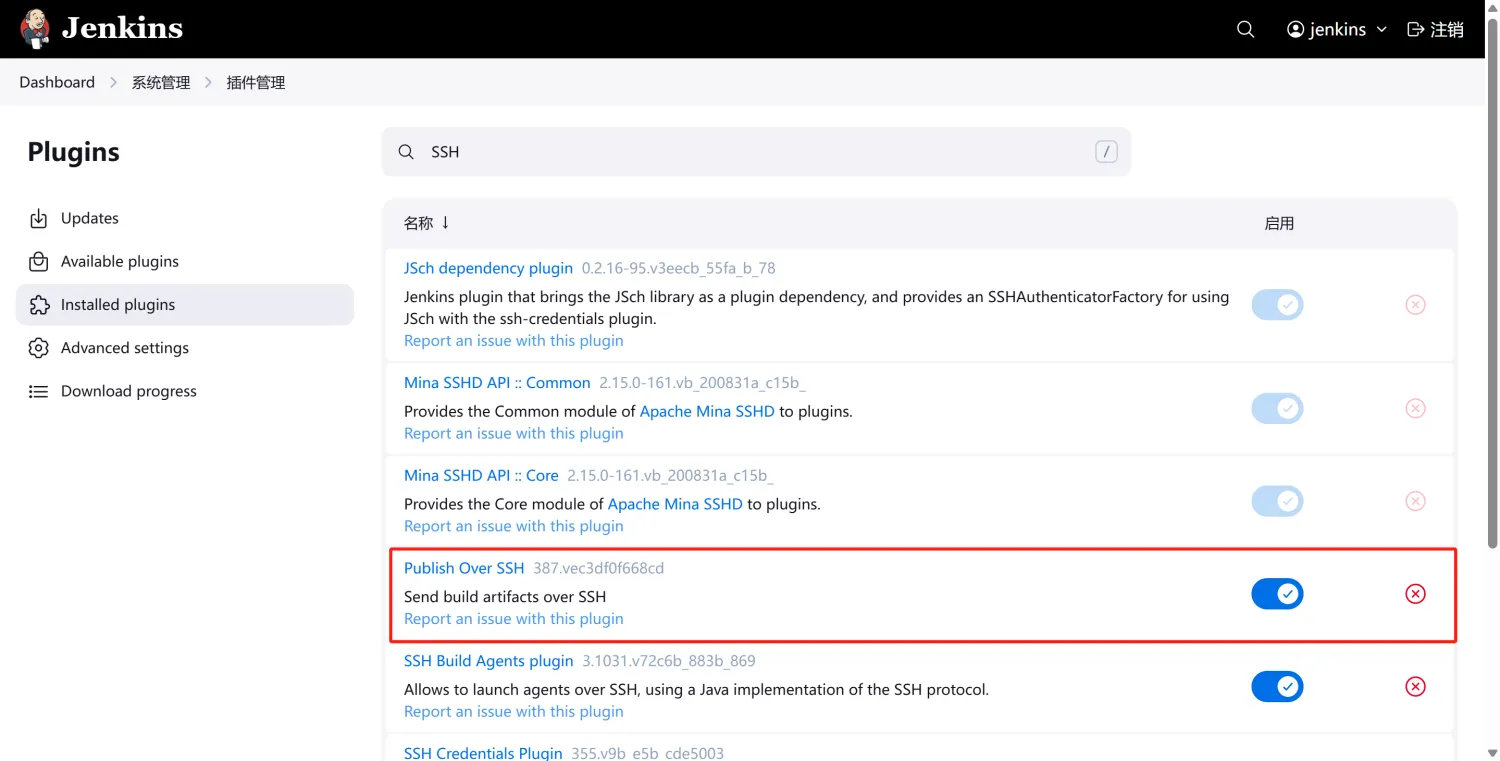Toggle the JSch dependency plugin switch
Image resolution: width=1500 pixels, height=761 pixels.
(x=1277, y=305)
